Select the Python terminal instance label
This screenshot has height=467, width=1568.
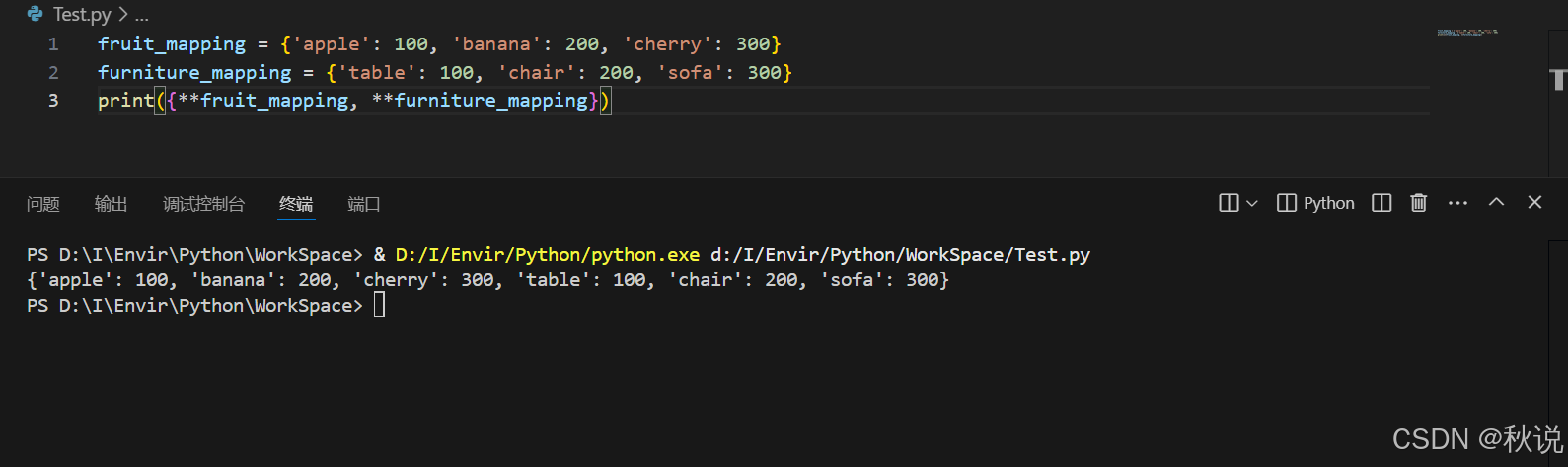[1328, 203]
